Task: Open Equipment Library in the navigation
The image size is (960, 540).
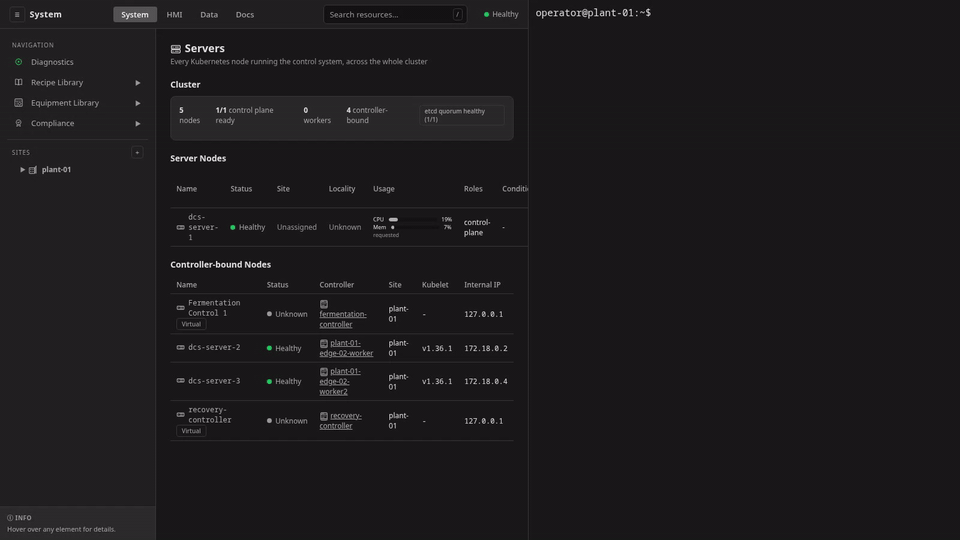Action: 77,103
